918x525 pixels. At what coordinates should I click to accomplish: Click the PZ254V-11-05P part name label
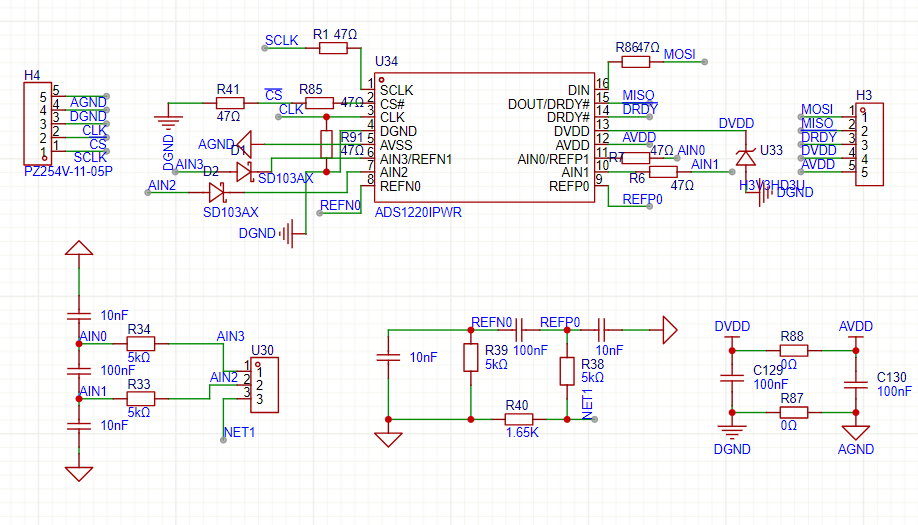pyautogui.click(x=68, y=171)
